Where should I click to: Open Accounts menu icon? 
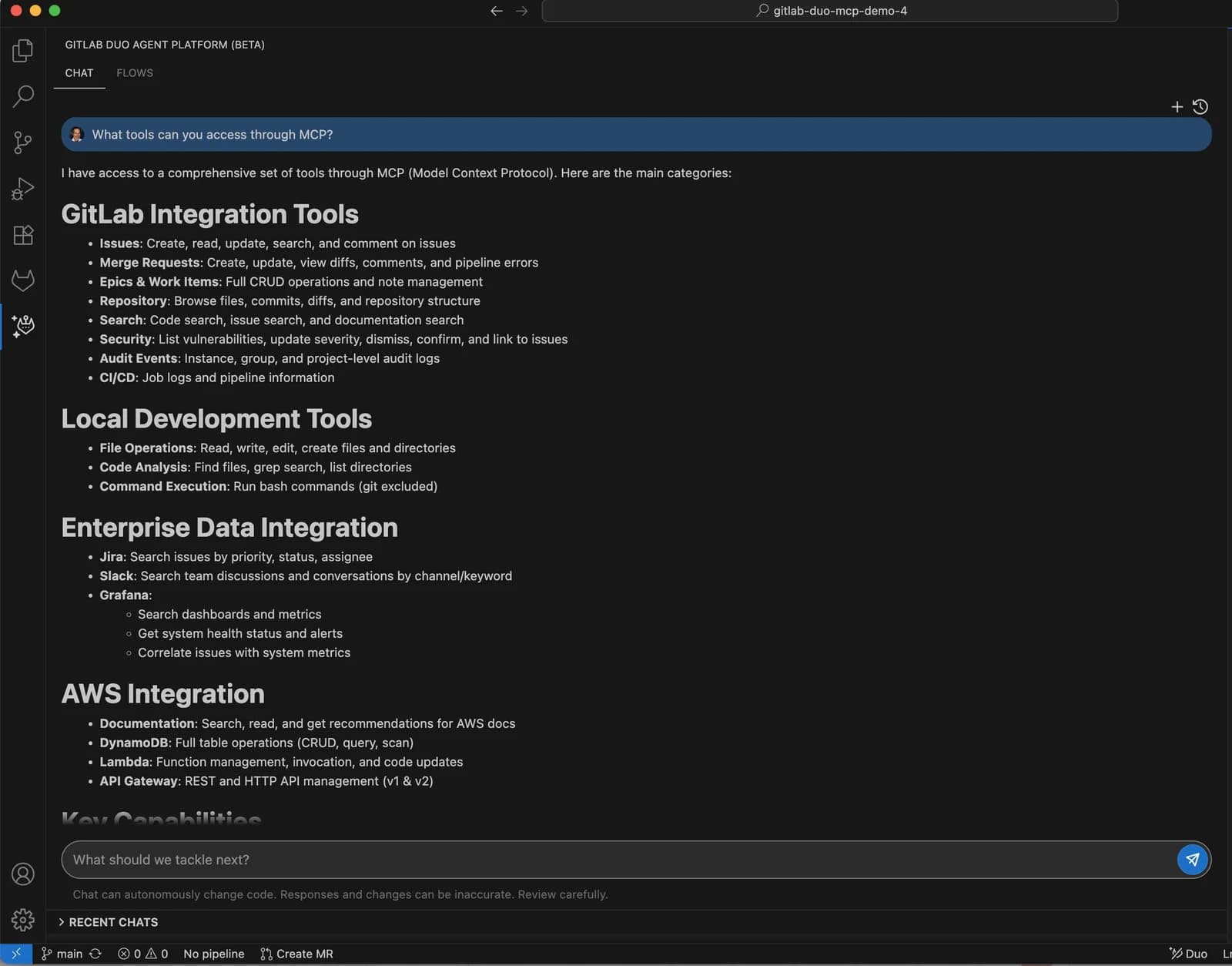pyautogui.click(x=23, y=874)
